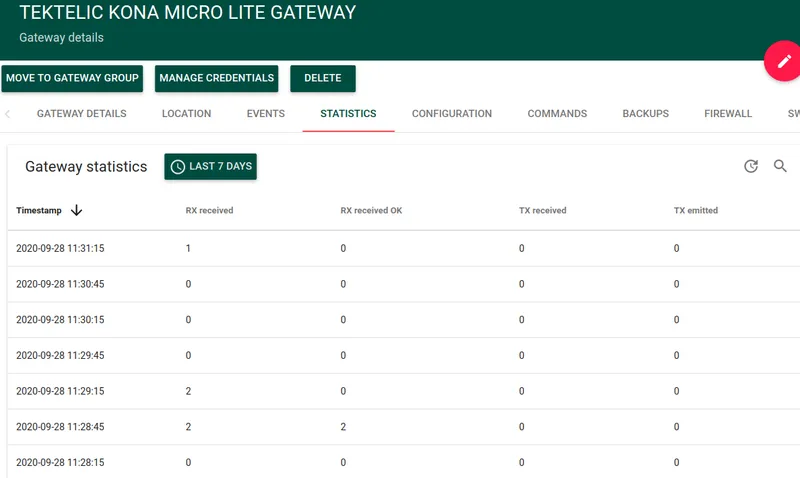Select row timestamp 2020-09-28 11:29:15
Image resolution: width=800 pixels, height=478 pixels.
coord(60,391)
